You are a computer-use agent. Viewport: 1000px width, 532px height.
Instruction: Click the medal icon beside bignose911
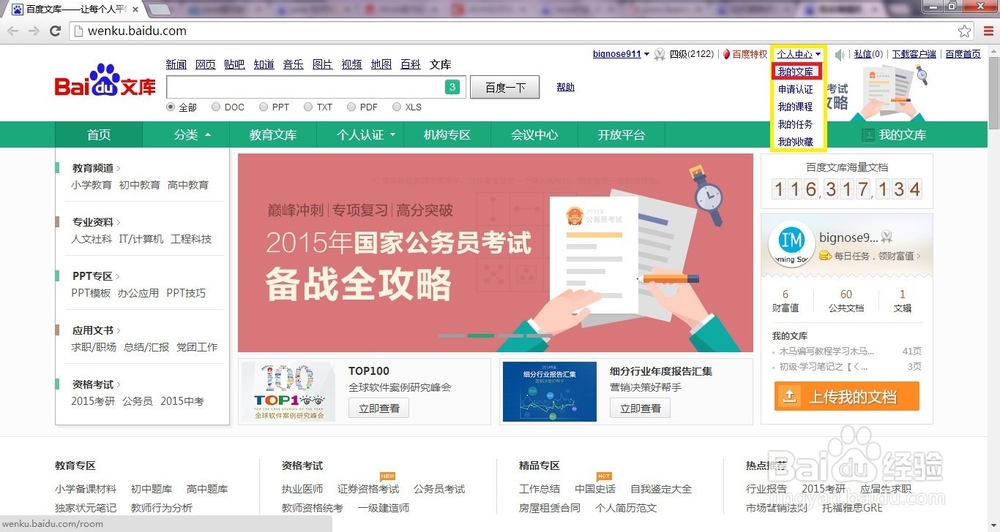(x=659, y=54)
